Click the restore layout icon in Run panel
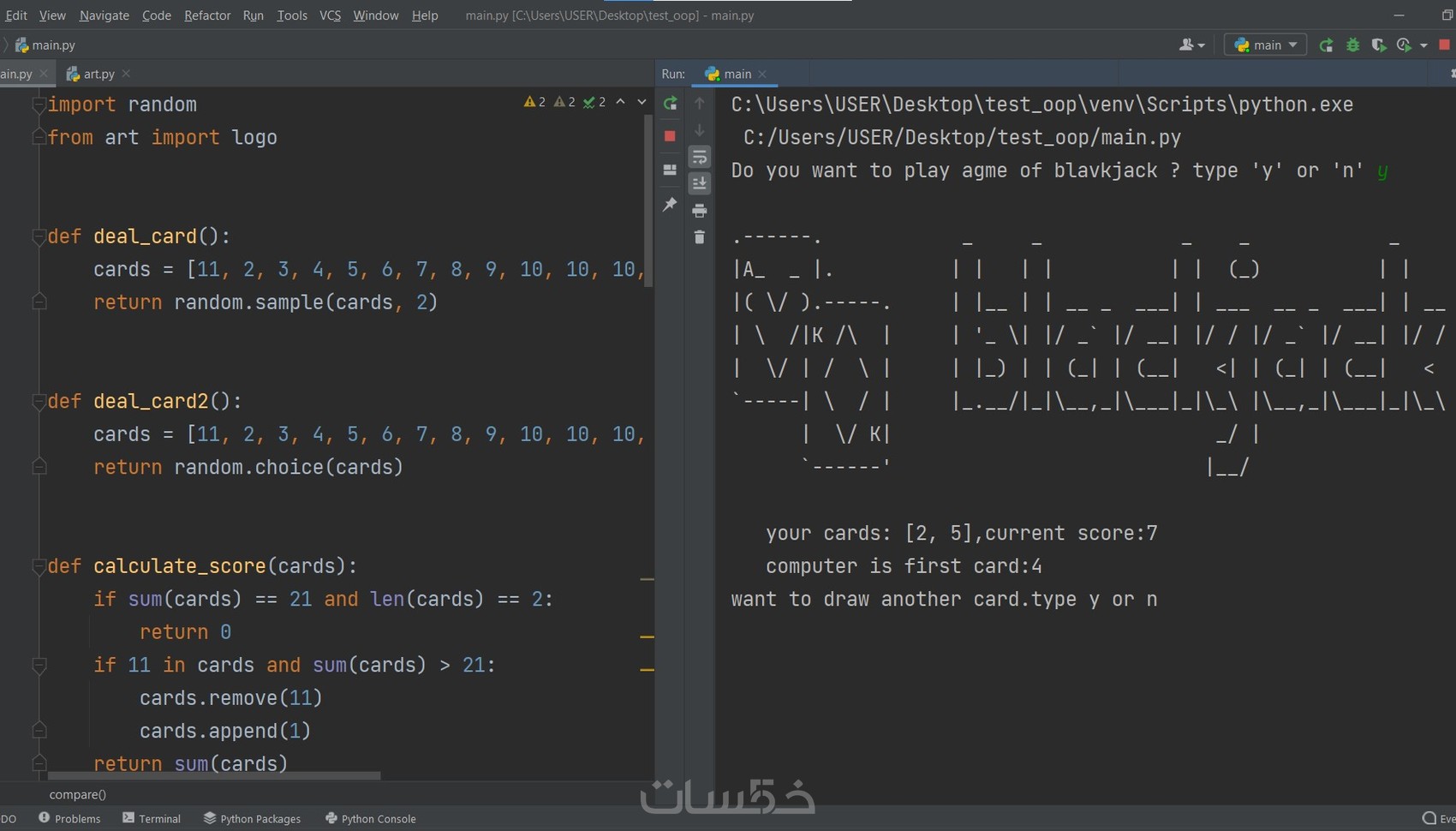 670,170
